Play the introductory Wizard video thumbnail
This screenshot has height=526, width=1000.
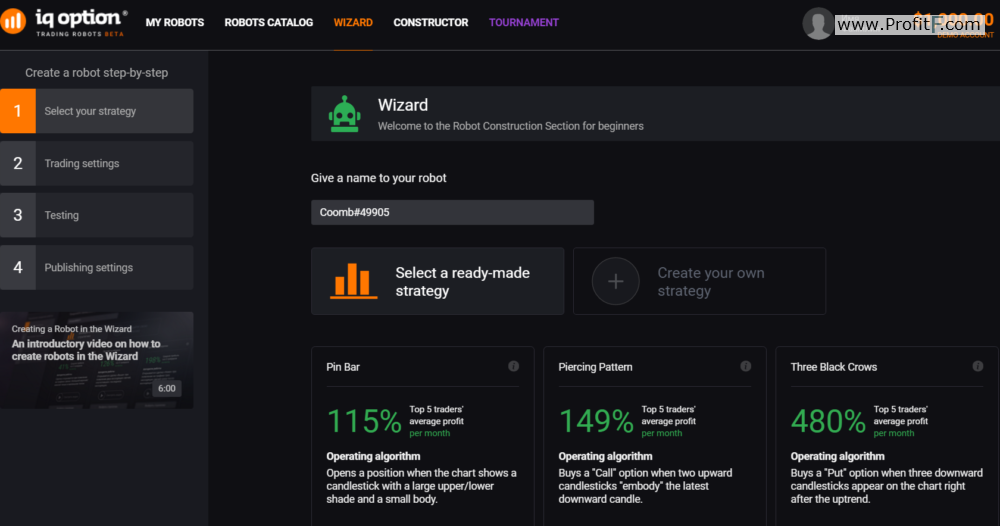(x=96, y=360)
